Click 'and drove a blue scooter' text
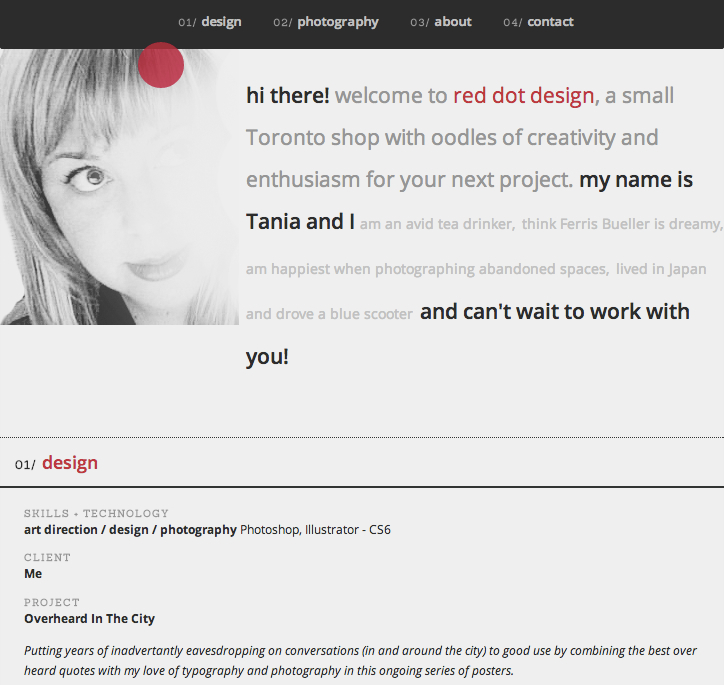This screenshot has height=685, width=724. (x=329, y=314)
